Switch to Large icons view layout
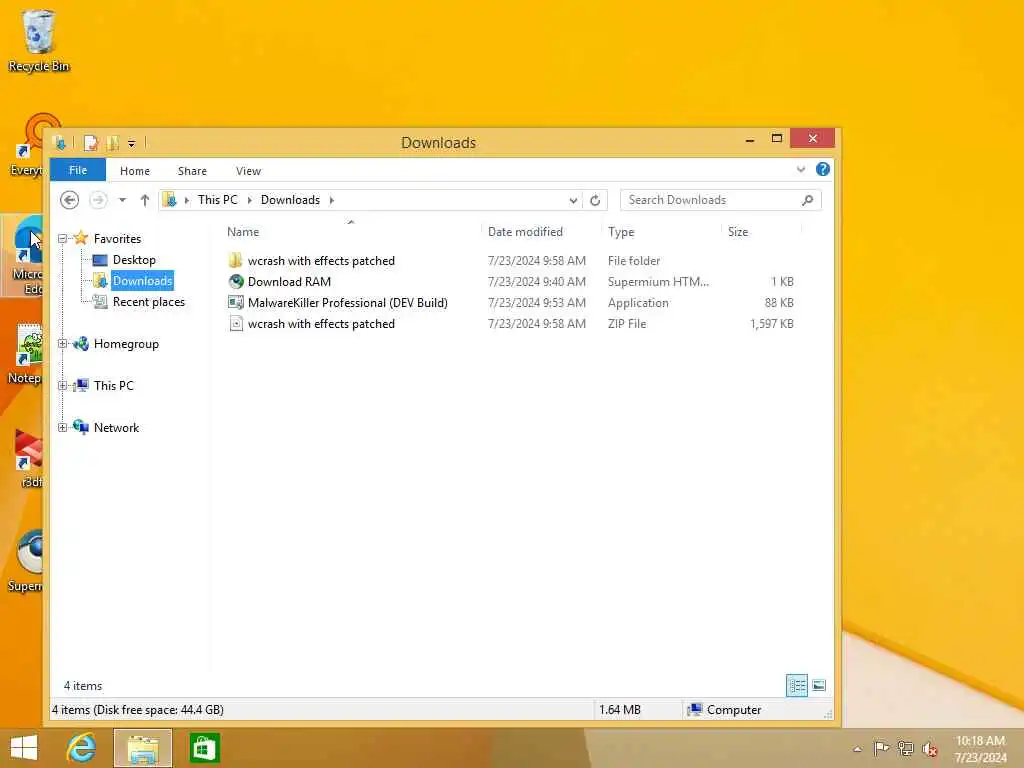The width and height of the screenshot is (1024, 768). pyautogui.click(x=819, y=686)
